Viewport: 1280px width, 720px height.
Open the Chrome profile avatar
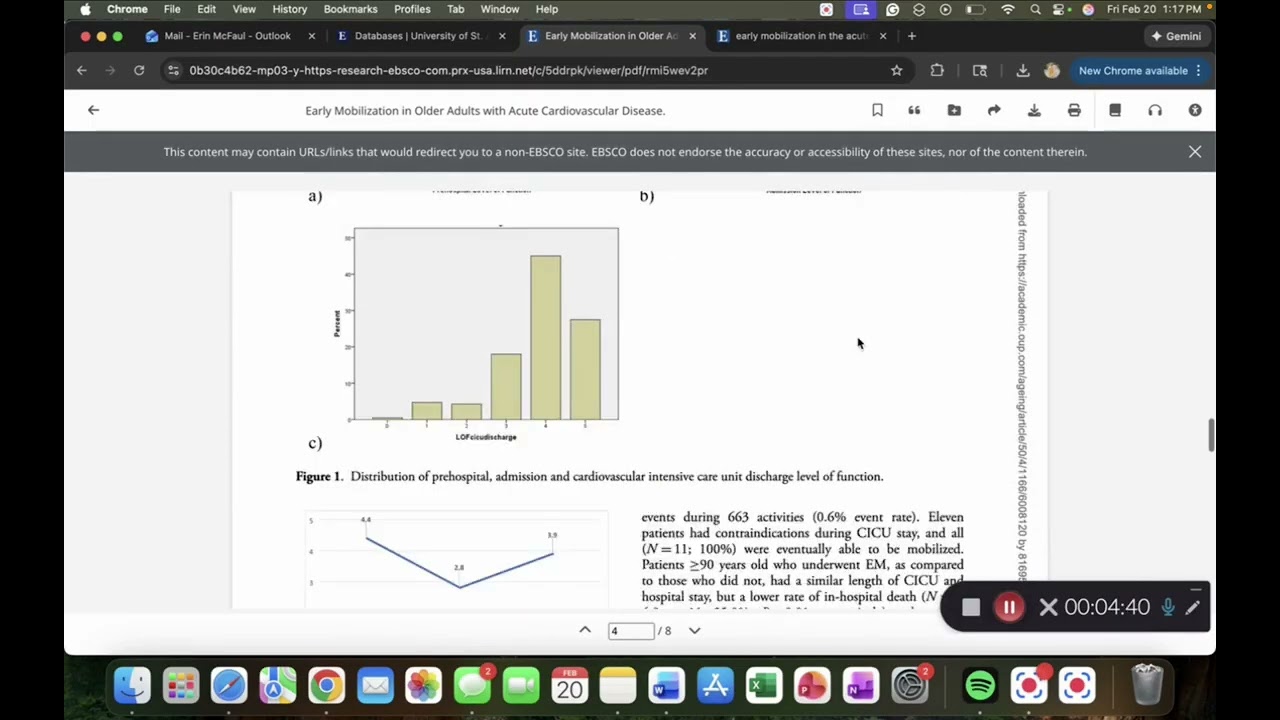click(1052, 70)
